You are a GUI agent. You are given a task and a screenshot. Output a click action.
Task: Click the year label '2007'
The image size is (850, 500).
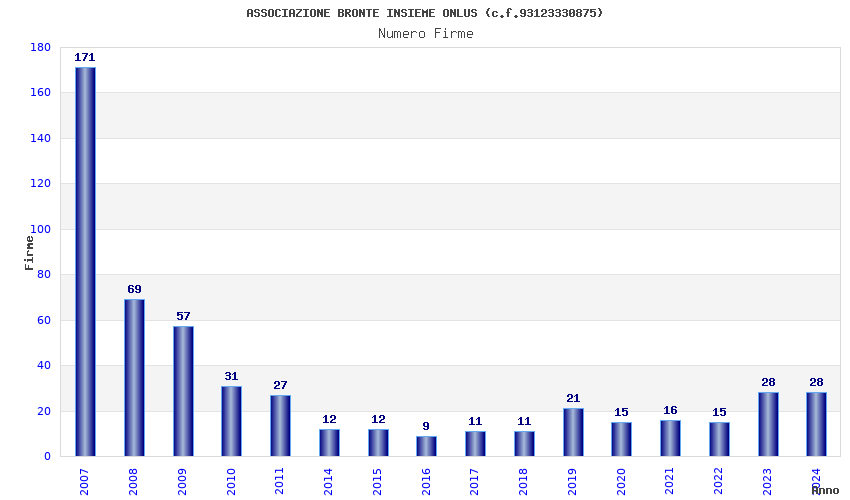[x=84, y=482]
